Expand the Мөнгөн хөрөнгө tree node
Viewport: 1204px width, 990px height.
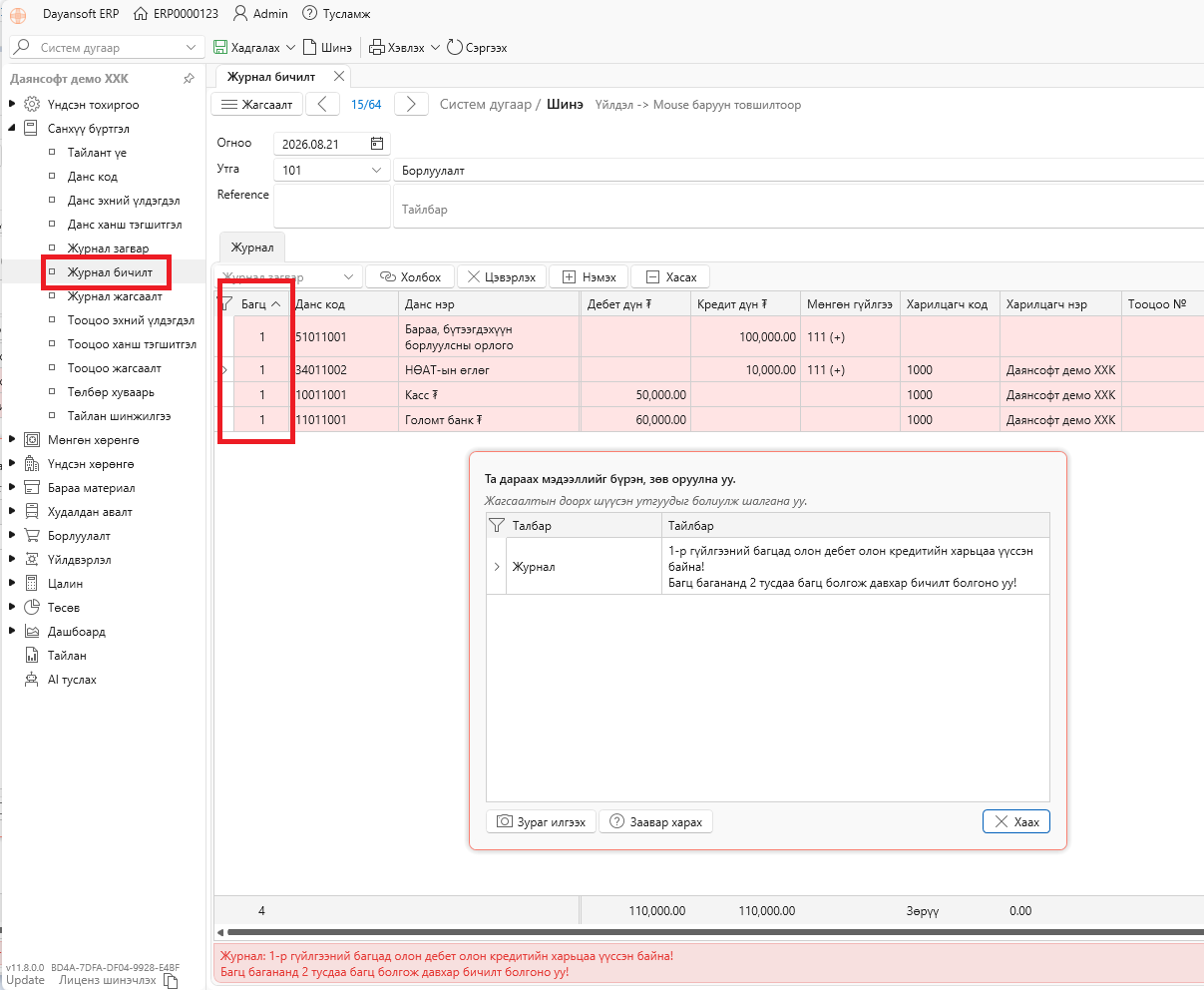point(12,439)
